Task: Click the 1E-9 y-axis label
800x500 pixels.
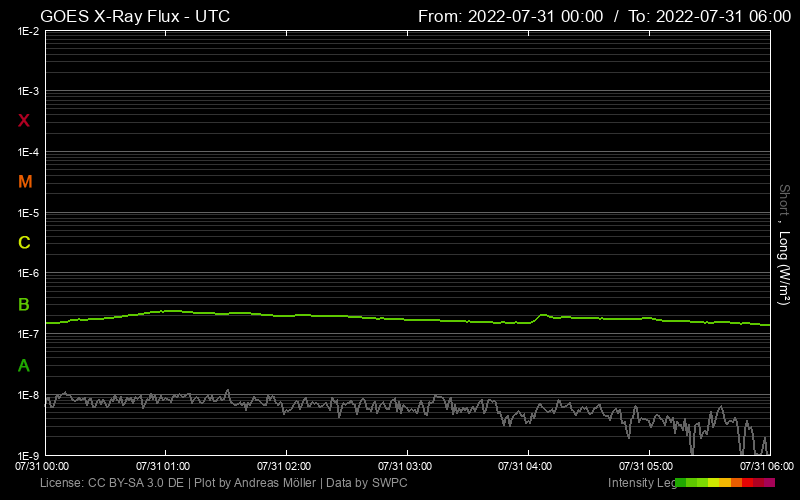Action: 28,455
